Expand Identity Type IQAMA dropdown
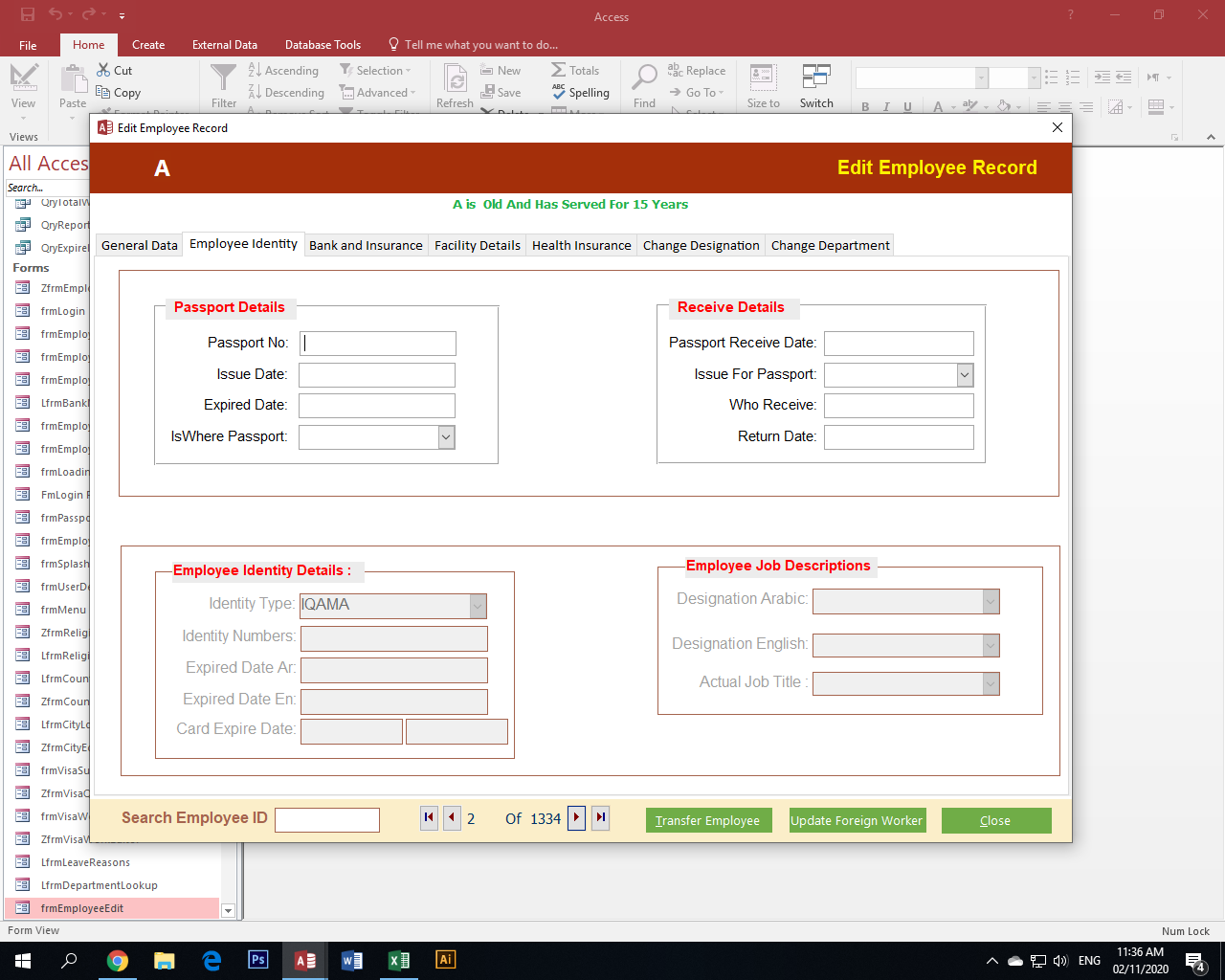The width and height of the screenshot is (1225, 980). [478, 606]
